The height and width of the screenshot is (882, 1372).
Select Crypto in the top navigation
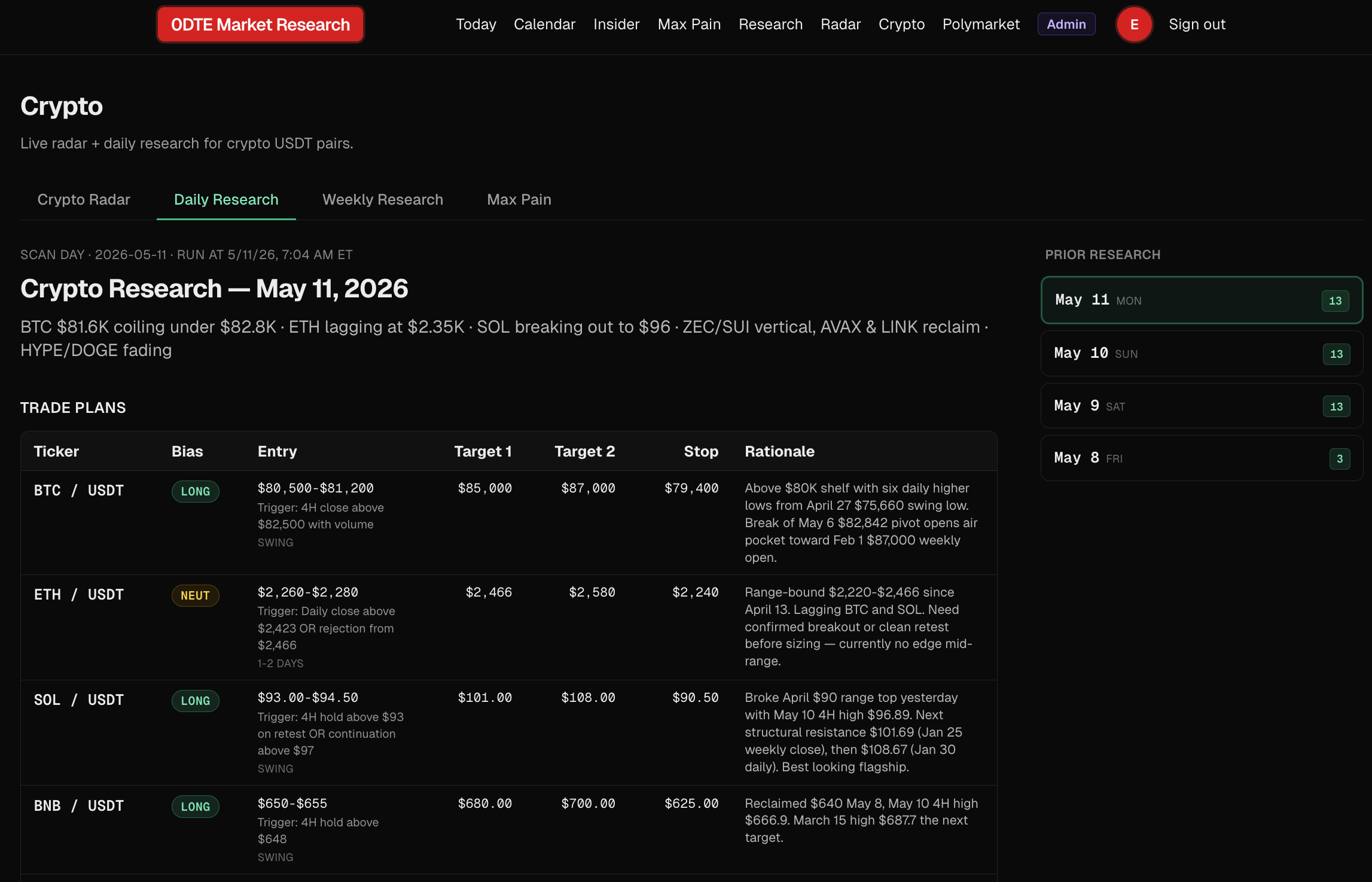pyautogui.click(x=901, y=25)
